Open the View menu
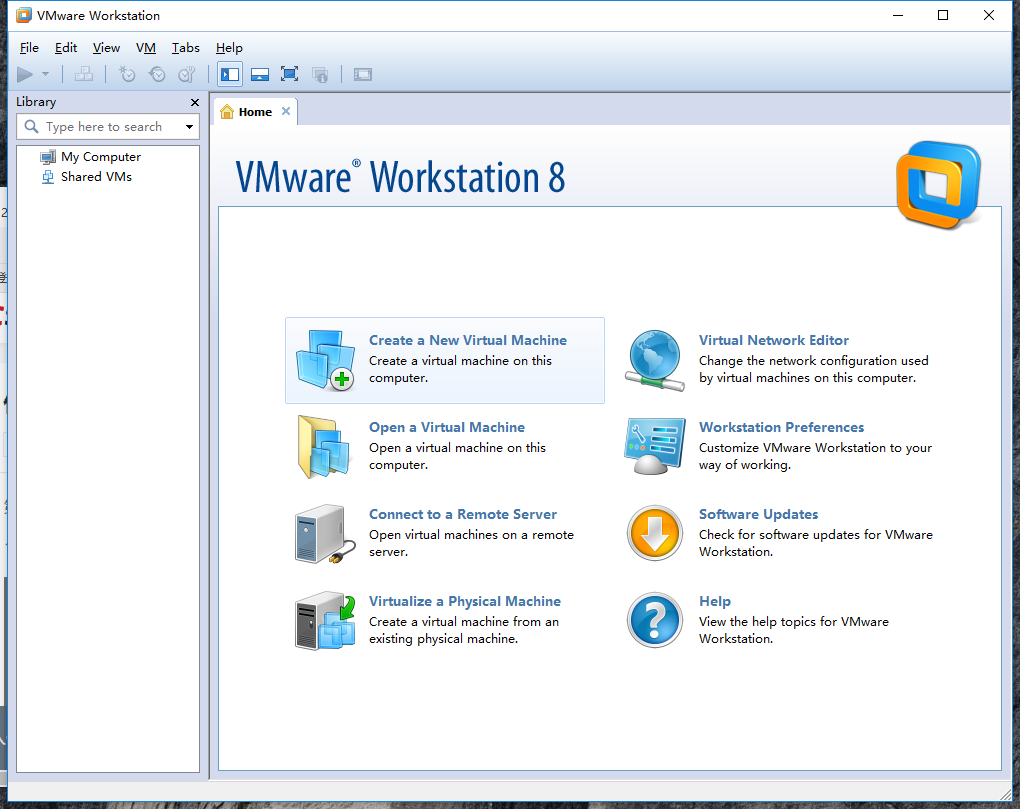The height and width of the screenshot is (809, 1020). [106, 47]
